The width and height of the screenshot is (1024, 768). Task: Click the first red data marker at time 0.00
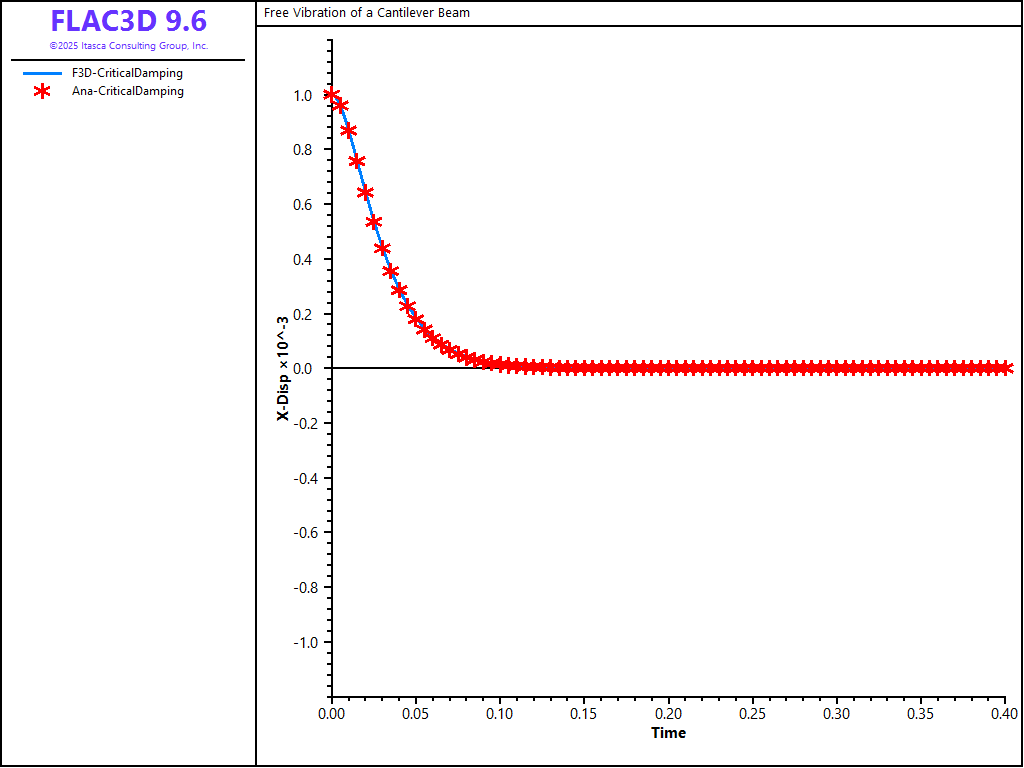tap(332, 95)
